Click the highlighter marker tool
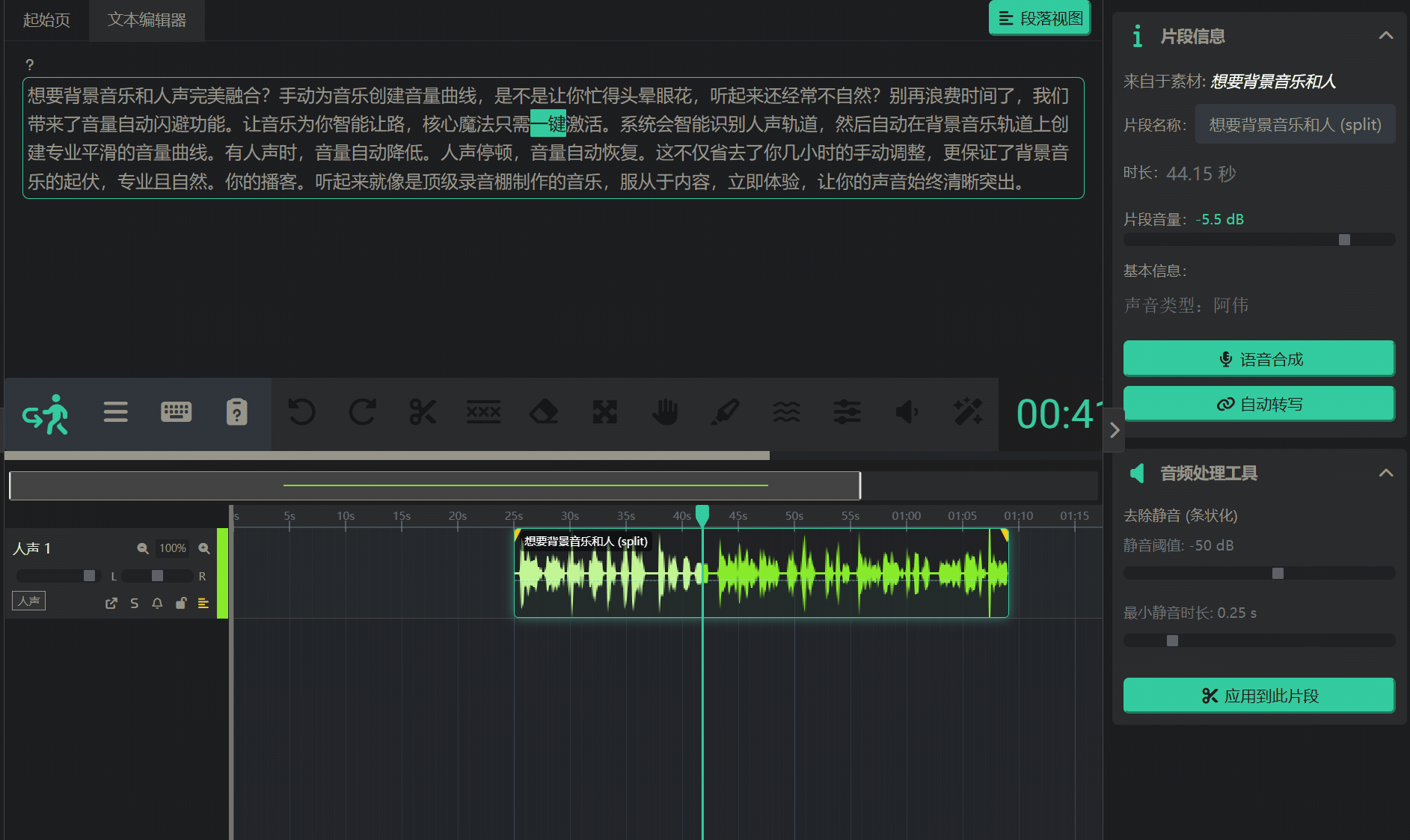The image size is (1410, 840). [x=726, y=412]
